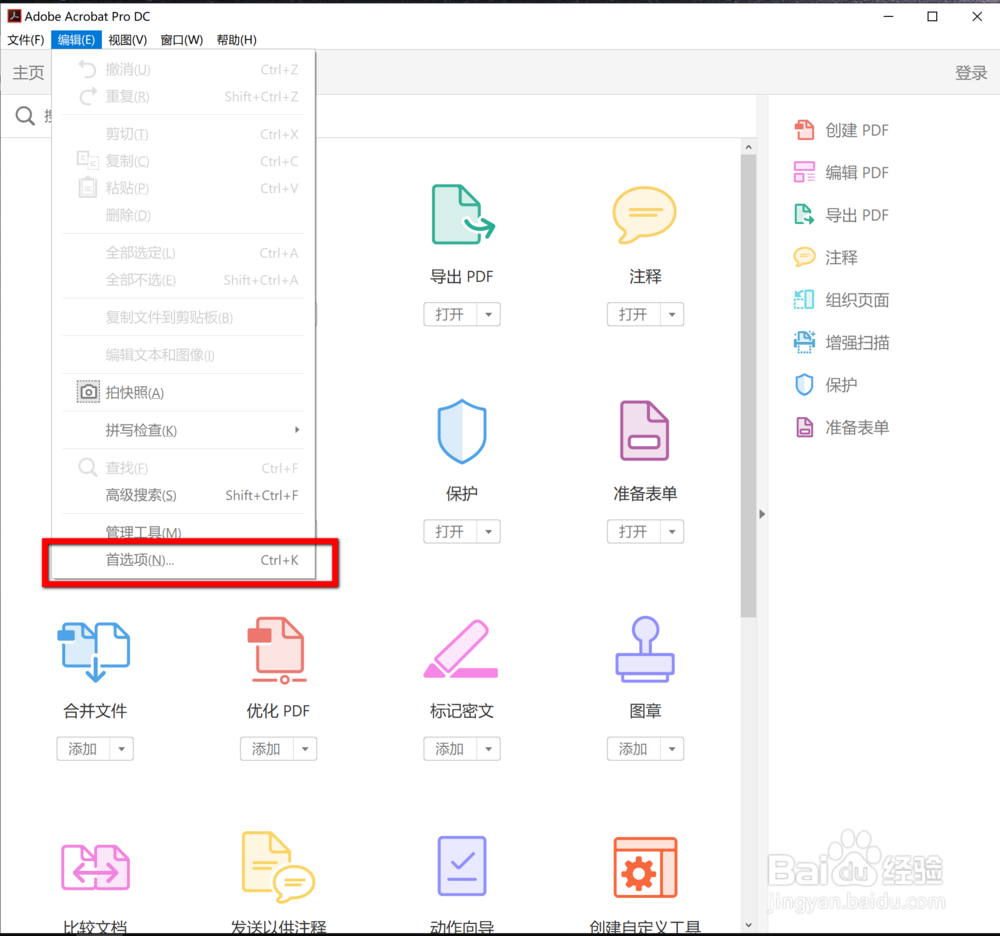
Task: Click the Stamp (图章) icon
Action: pyautogui.click(x=645, y=649)
